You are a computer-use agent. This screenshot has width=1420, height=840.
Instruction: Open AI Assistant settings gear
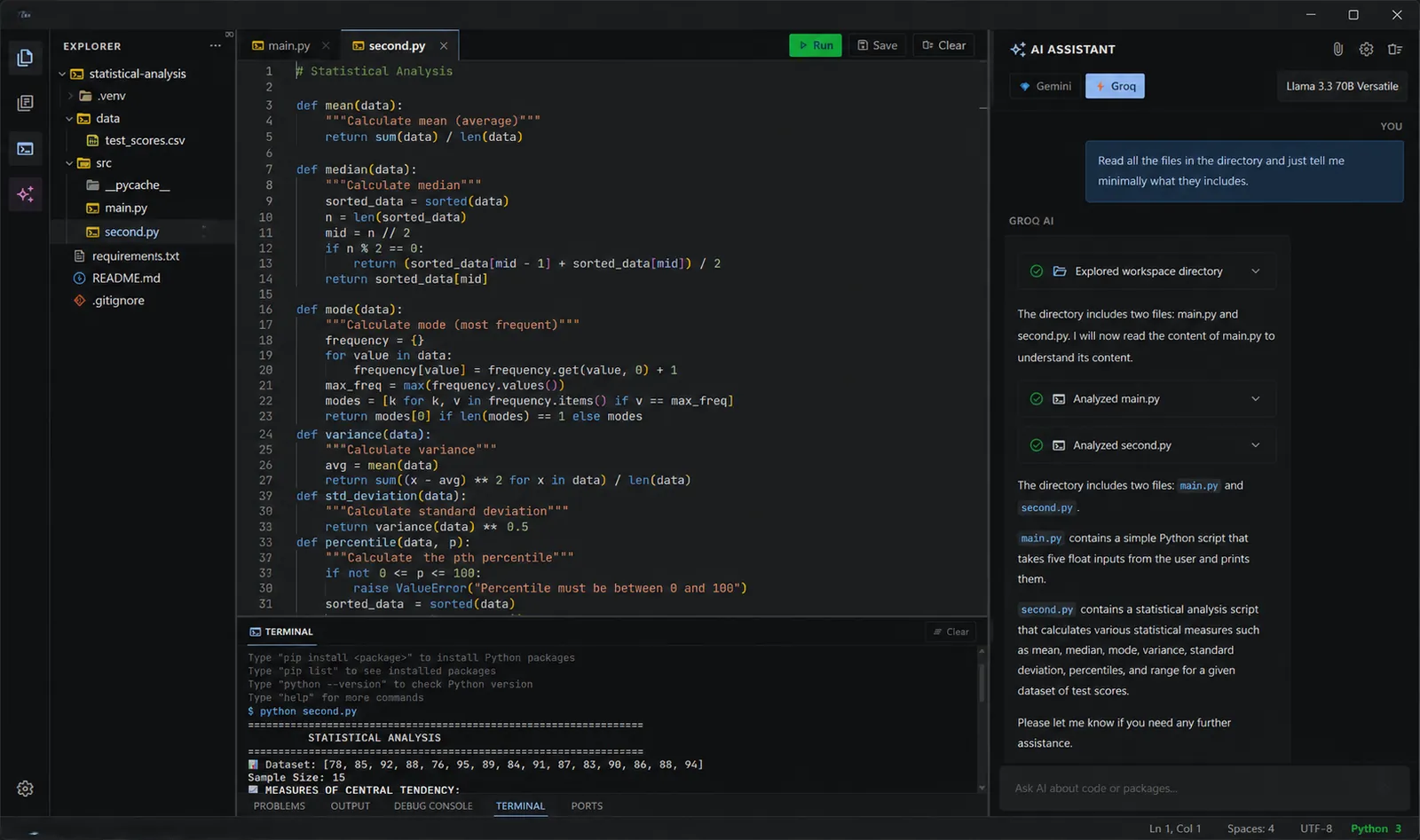(1367, 49)
